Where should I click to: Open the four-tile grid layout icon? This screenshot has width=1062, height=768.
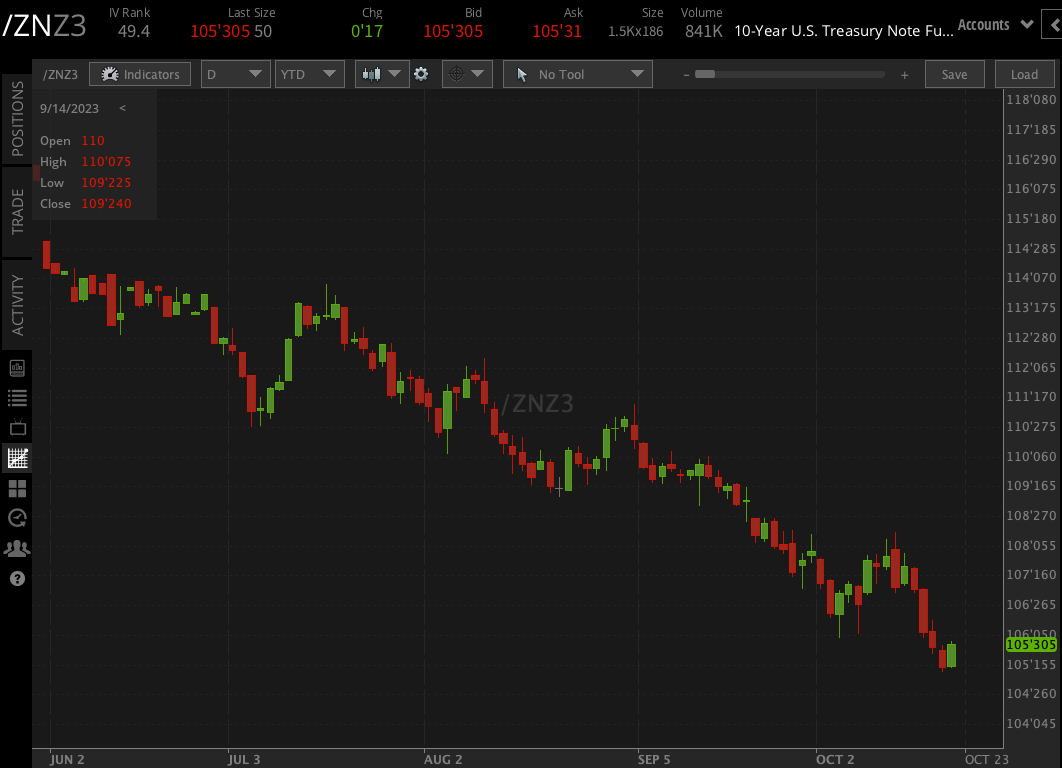pyautogui.click(x=17, y=488)
